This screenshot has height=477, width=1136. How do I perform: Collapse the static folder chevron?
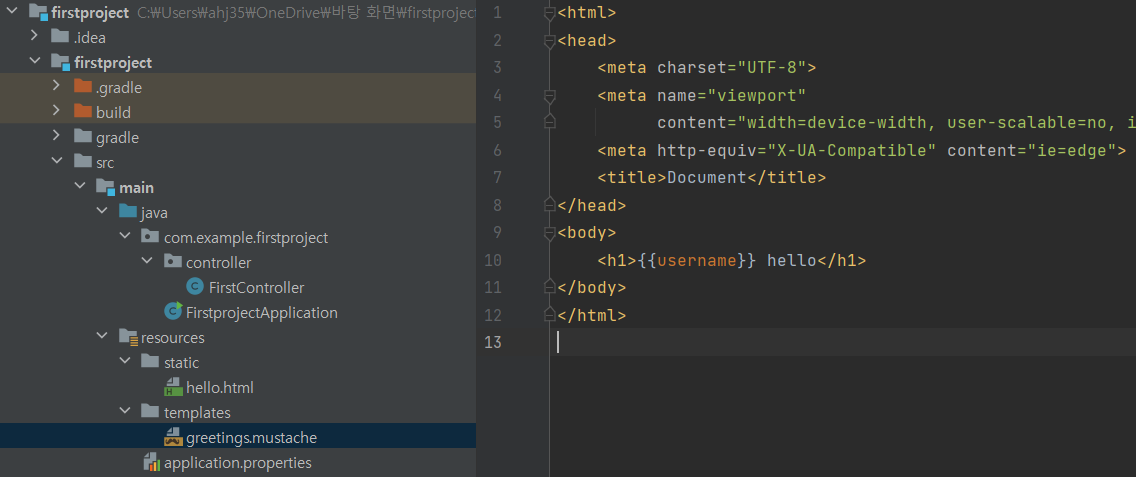pos(124,362)
